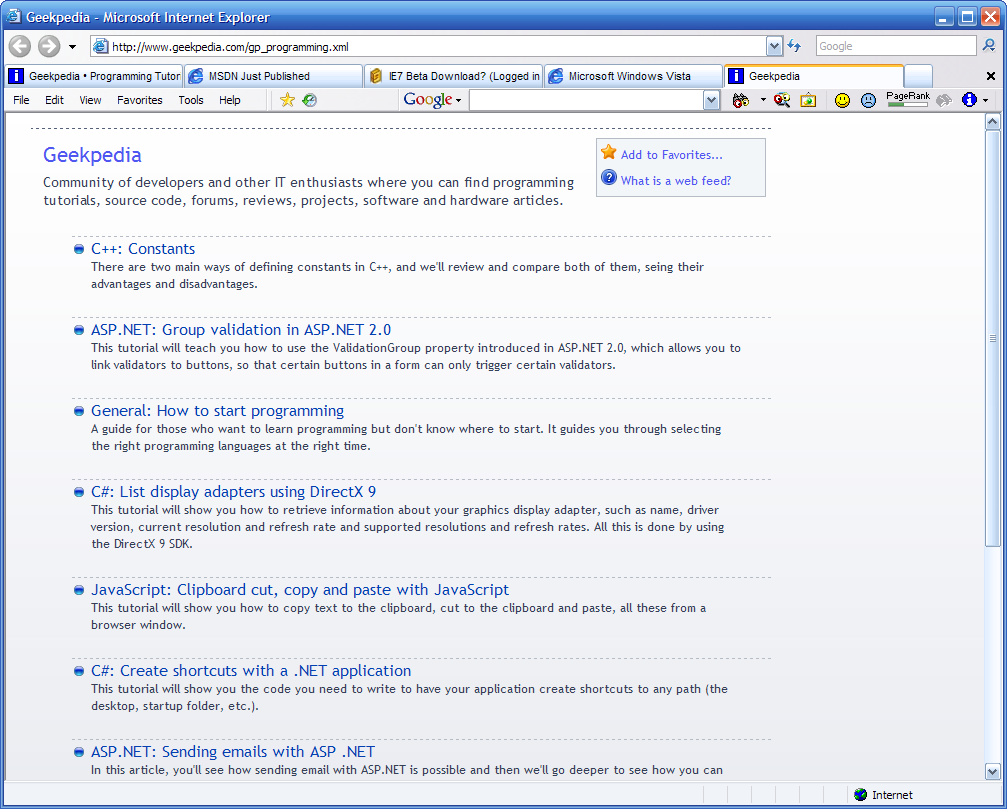This screenshot has width=1007, height=809.
Task: Open the Tools menu
Action: [191, 100]
